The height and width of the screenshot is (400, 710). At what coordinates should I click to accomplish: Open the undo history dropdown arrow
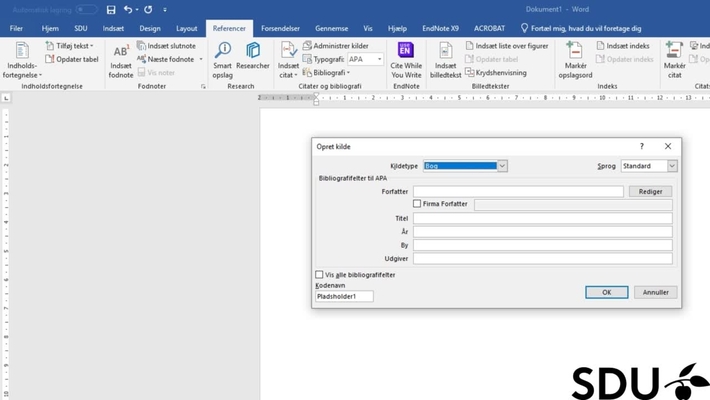pos(137,10)
